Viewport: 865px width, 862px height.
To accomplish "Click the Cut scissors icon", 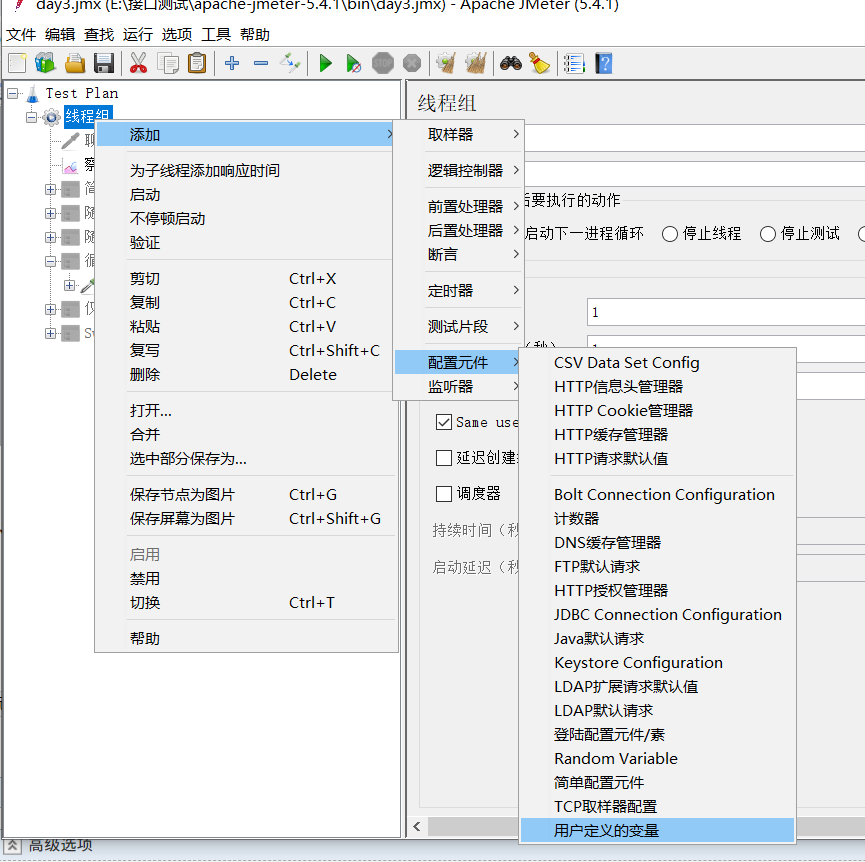I will 138,63.
